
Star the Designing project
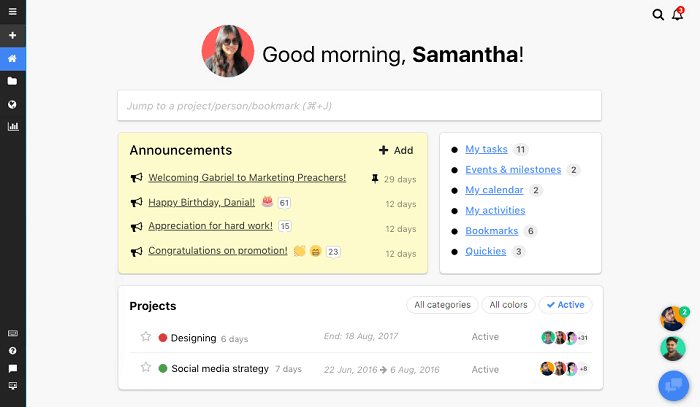click(145, 338)
